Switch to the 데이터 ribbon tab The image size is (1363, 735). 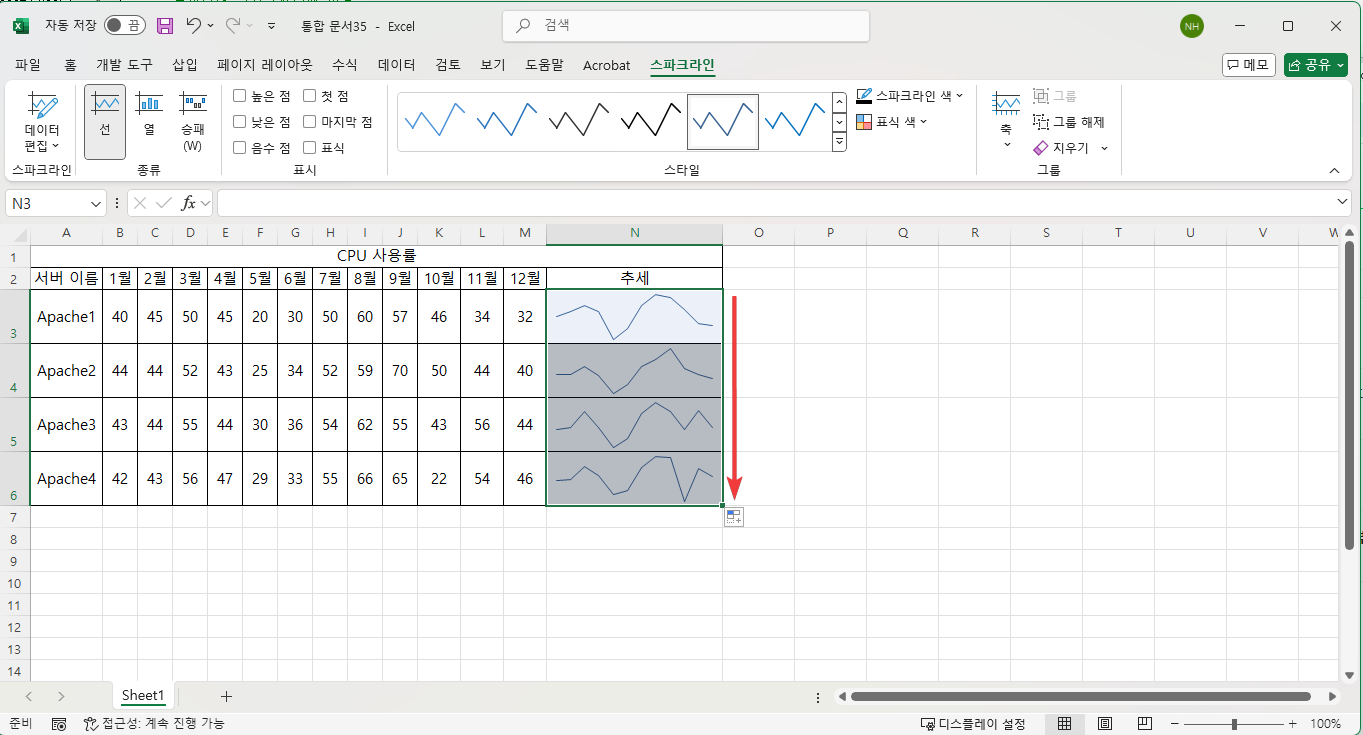[x=396, y=65]
